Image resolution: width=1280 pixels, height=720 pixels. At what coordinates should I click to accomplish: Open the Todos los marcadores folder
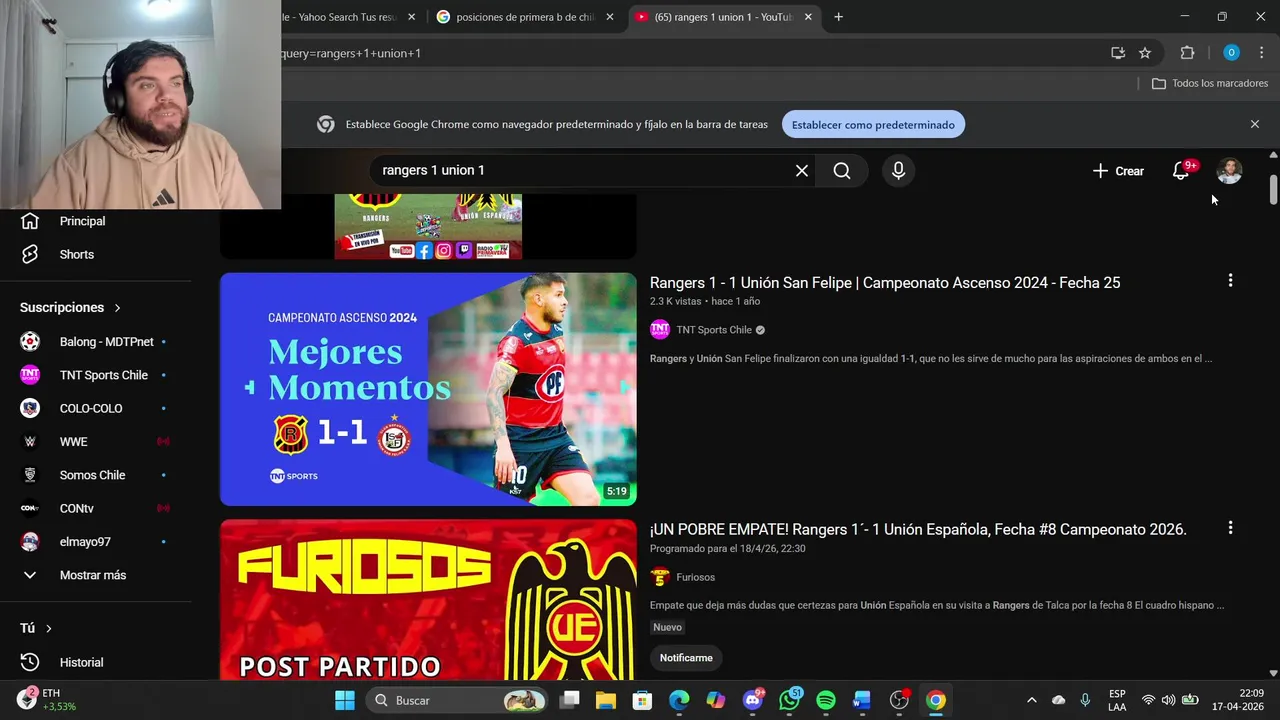coord(1210,84)
